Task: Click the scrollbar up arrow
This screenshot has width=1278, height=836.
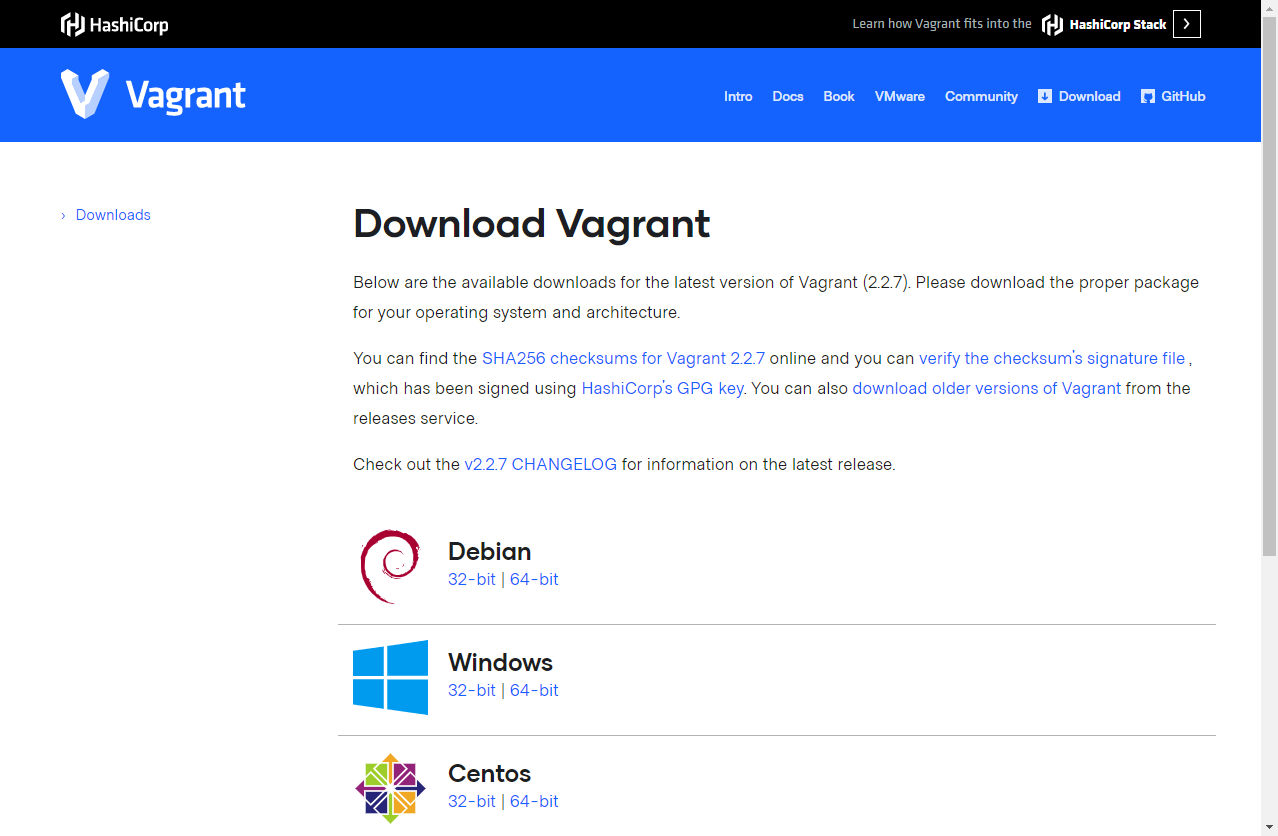Action: (x=1269, y=8)
